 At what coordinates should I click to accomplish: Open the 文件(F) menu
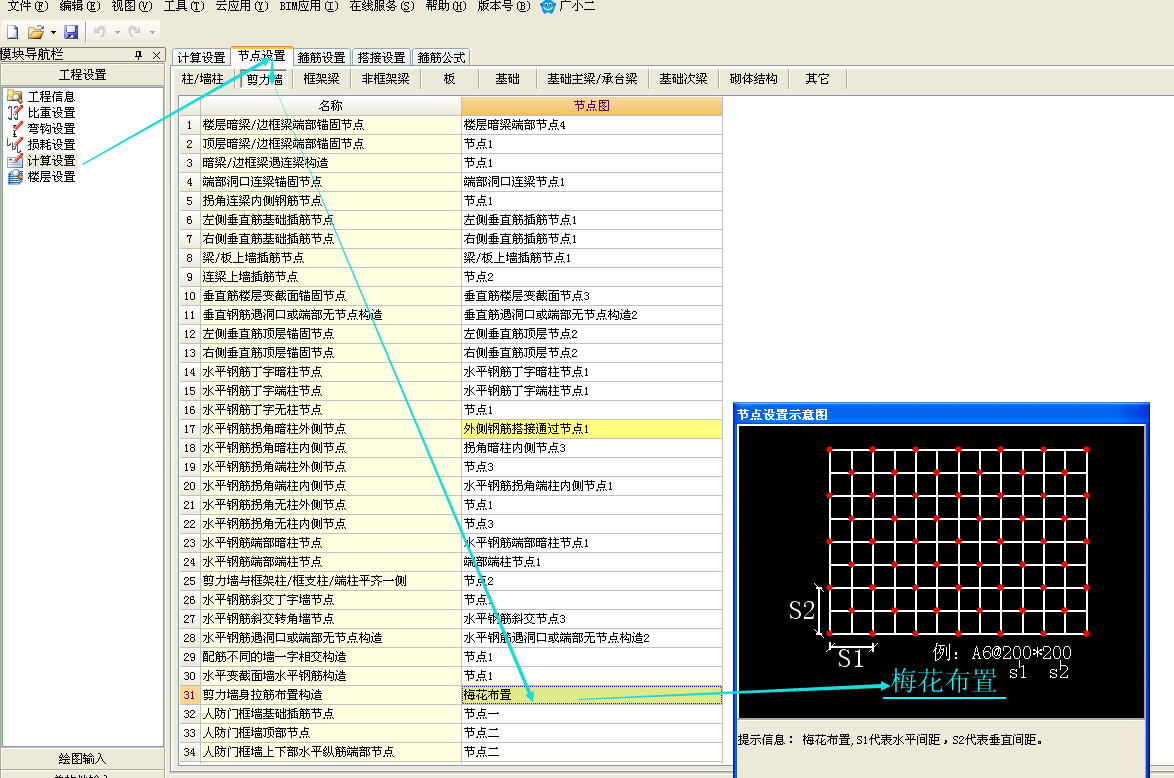point(28,6)
